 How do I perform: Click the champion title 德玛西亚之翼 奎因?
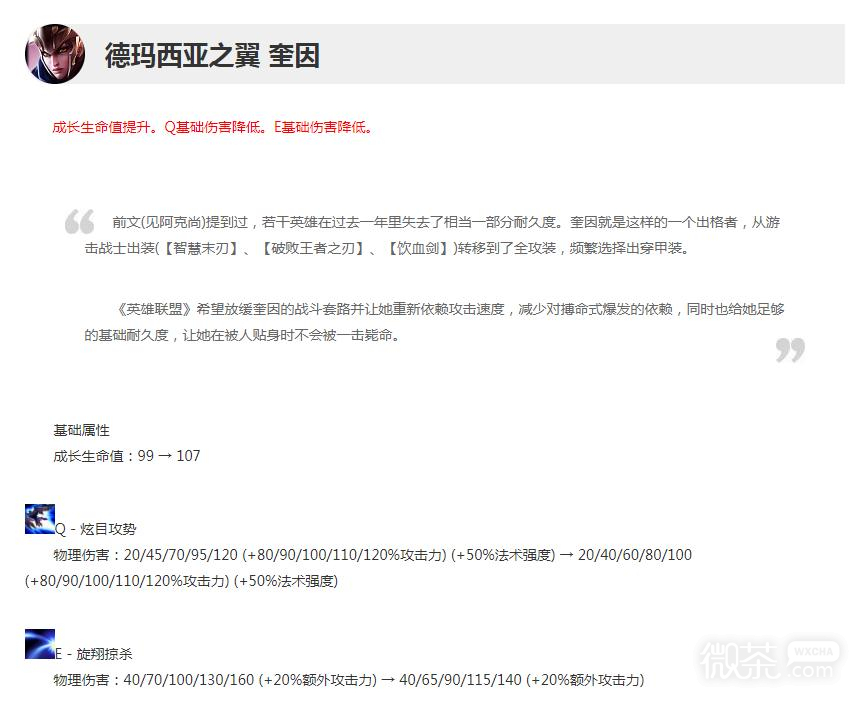click(212, 55)
